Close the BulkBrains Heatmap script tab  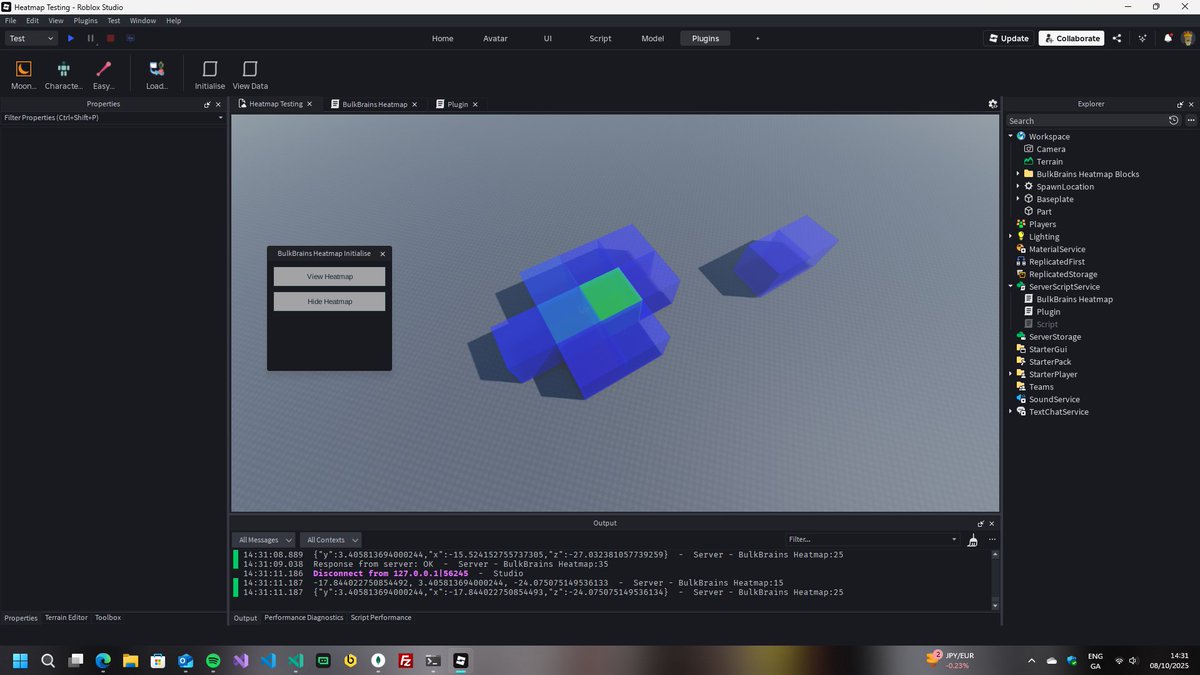[414, 104]
